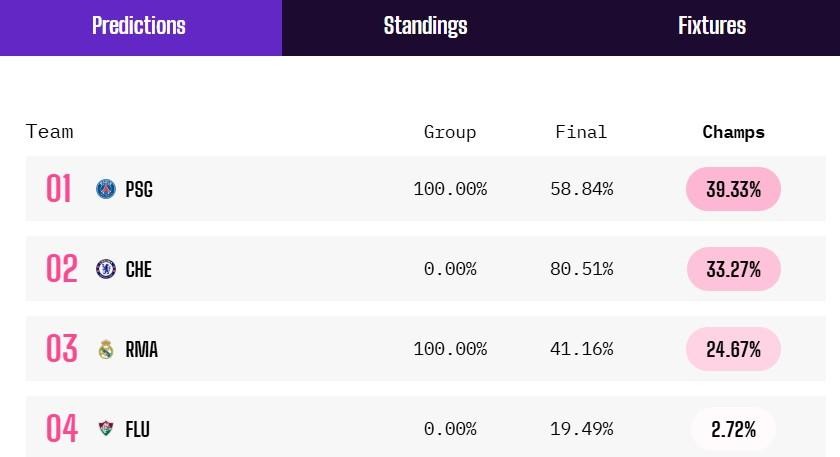The height and width of the screenshot is (457, 840).
Task: Click the Real Madrid crest icon
Action: point(106,349)
